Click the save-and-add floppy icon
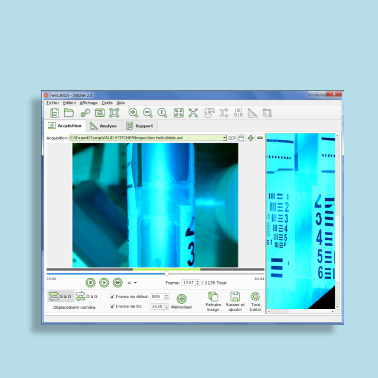The image size is (378, 378). [235, 296]
